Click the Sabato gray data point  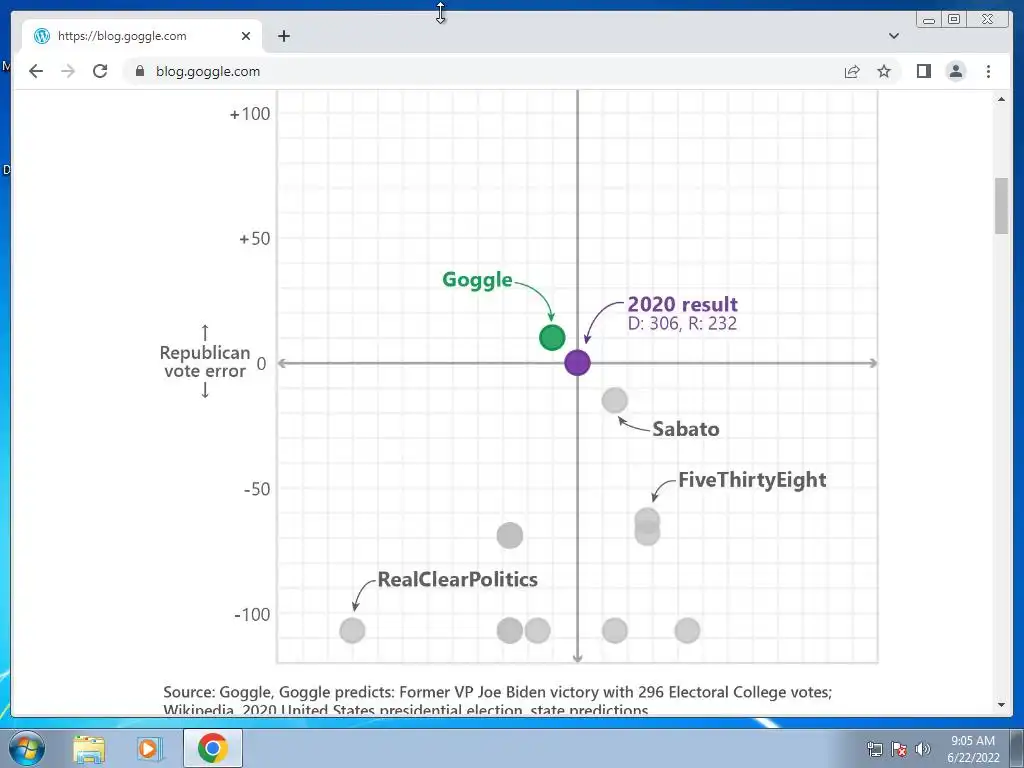[x=615, y=400]
